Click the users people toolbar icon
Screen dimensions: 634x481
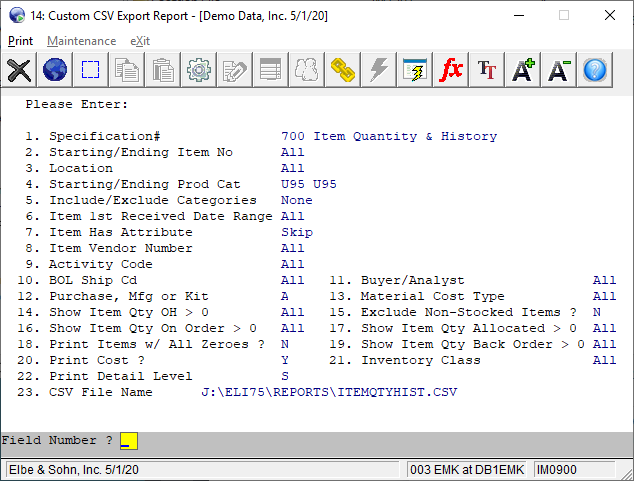(x=306, y=70)
